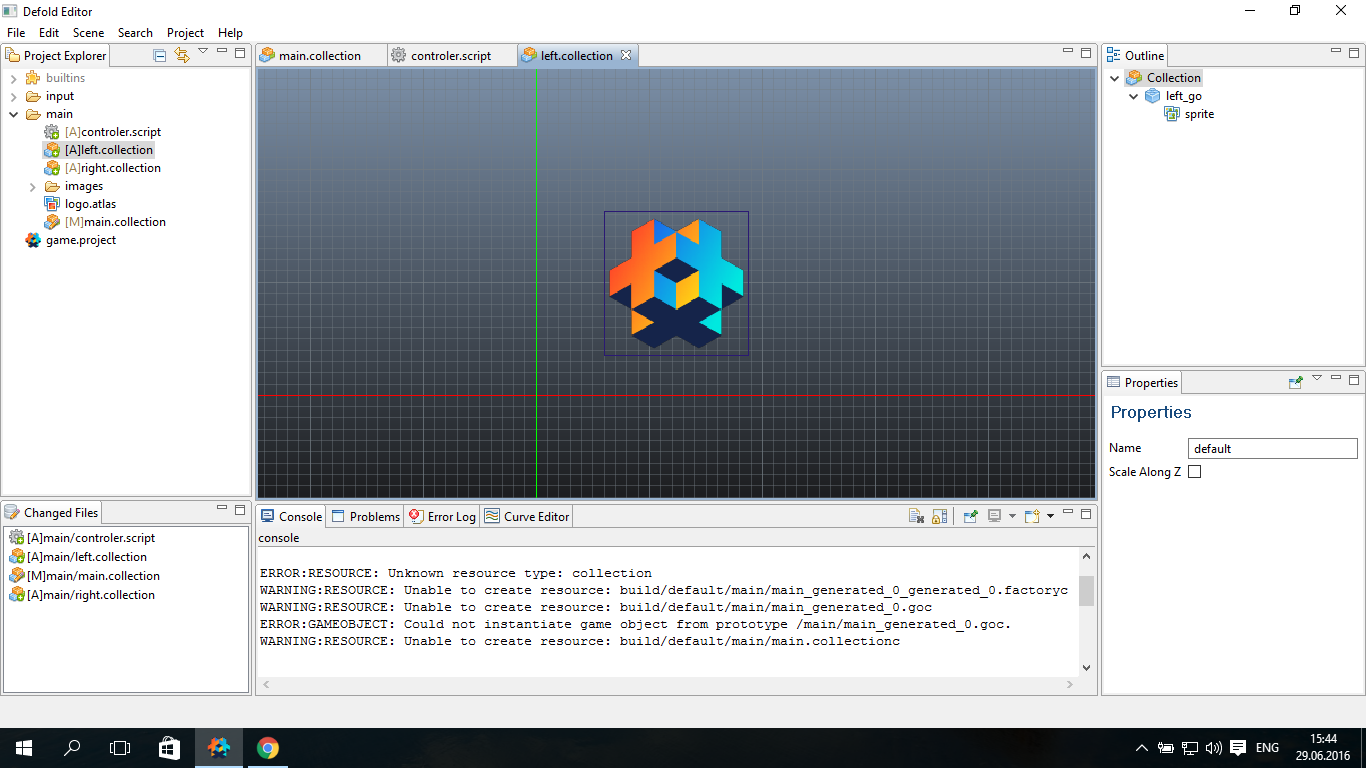Switch to the Problems tab
The image size is (1366, 768).
click(365, 516)
